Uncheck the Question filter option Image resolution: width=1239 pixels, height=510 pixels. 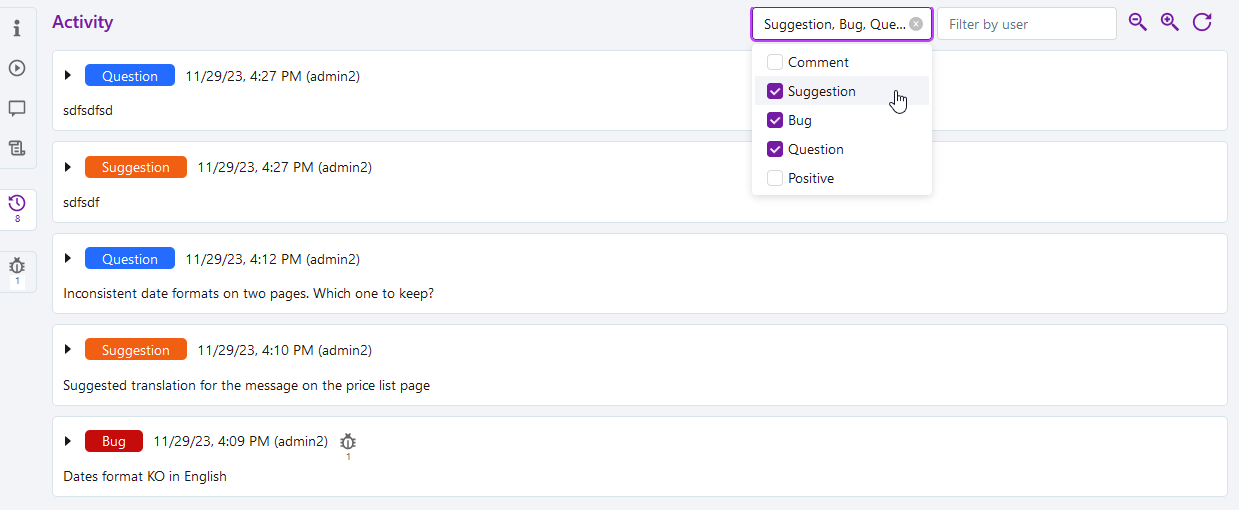coord(775,149)
